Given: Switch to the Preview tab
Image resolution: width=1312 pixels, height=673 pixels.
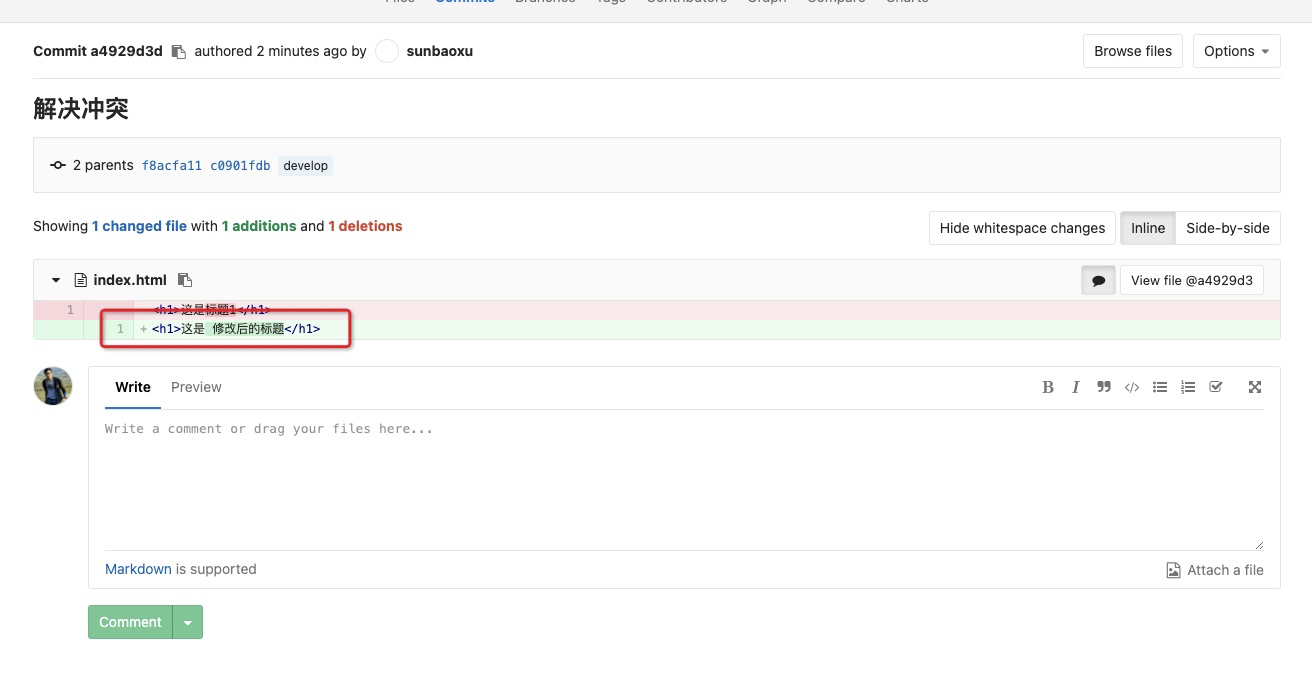Looking at the screenshot, I should pyautogui.click(x=196, y=388).
